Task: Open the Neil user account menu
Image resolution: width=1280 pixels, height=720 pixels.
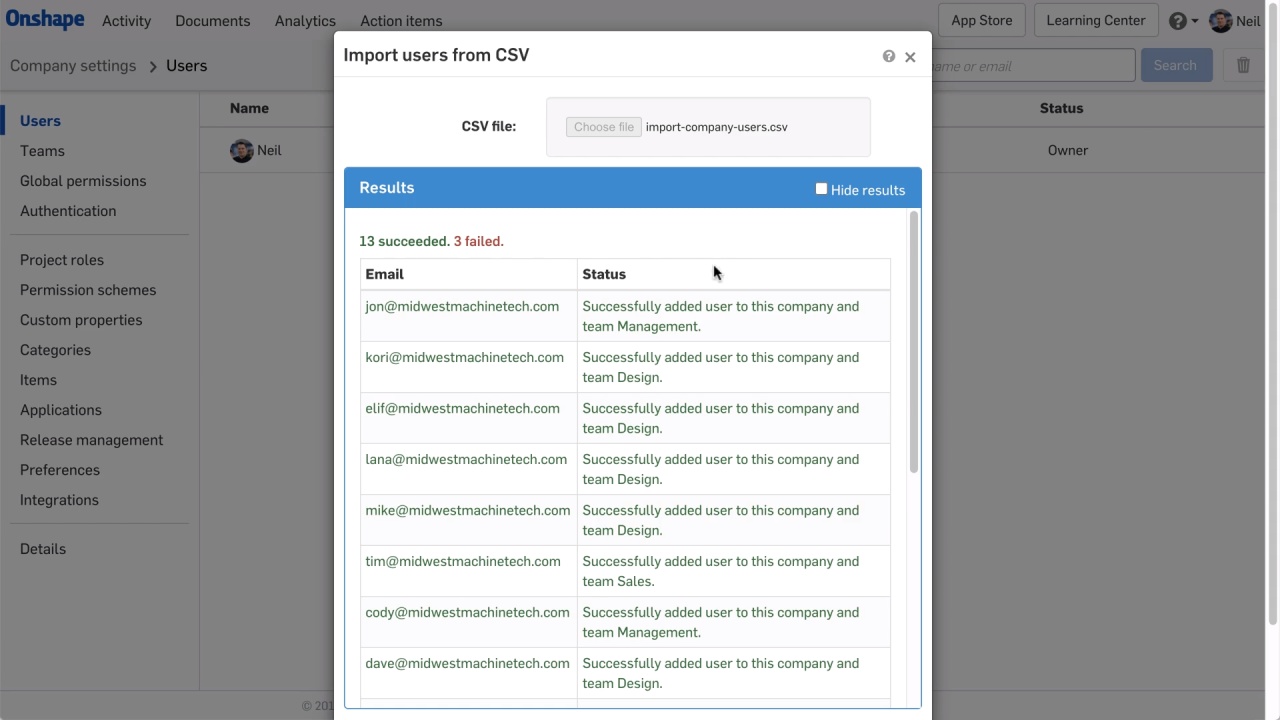Action: tap(1248, 21)
